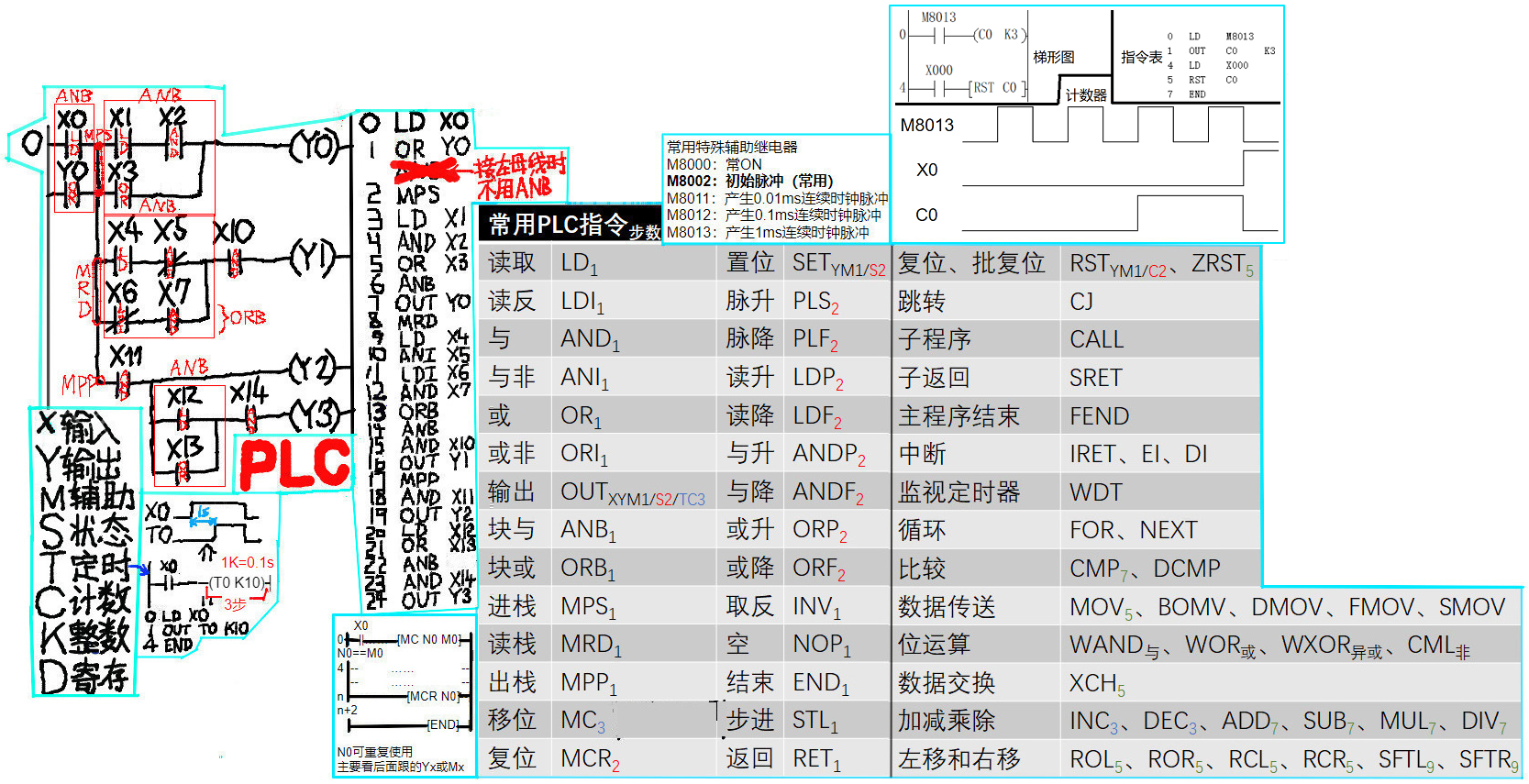Click the ORP cell beside 或升
The width and height of the screenshot is (1529, 784).
(837, 530)
